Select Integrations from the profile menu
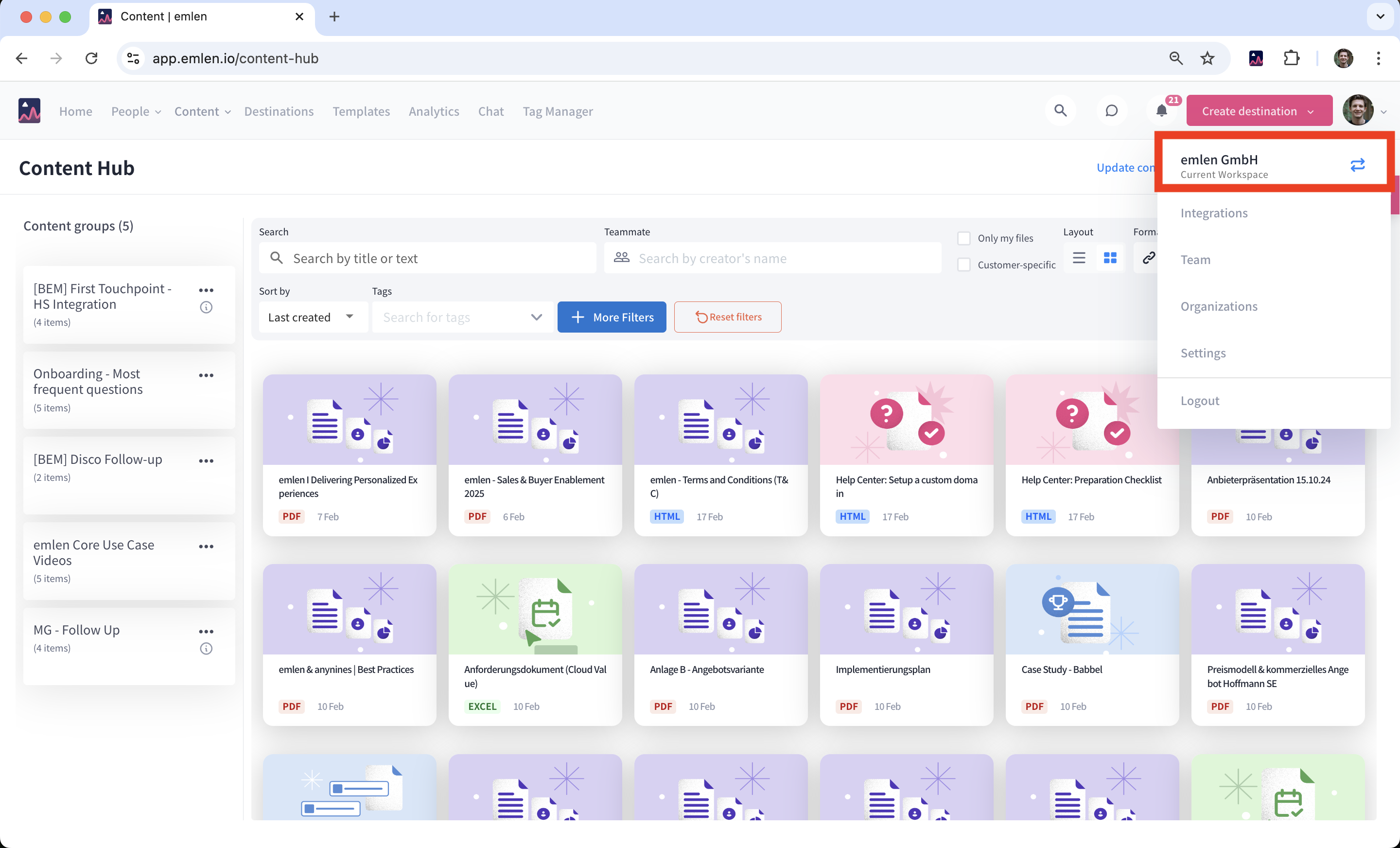 tap(1214, 213)
